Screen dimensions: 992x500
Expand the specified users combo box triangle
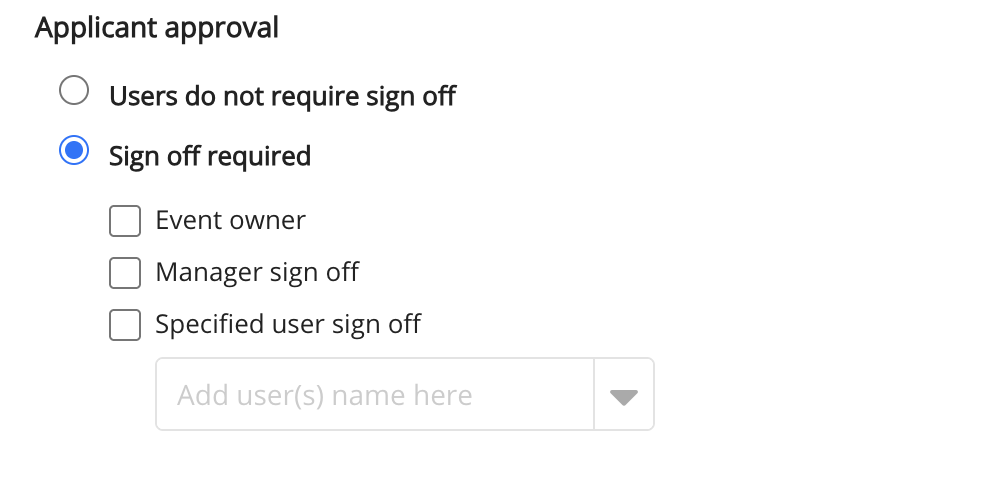[x=624, y=397]
